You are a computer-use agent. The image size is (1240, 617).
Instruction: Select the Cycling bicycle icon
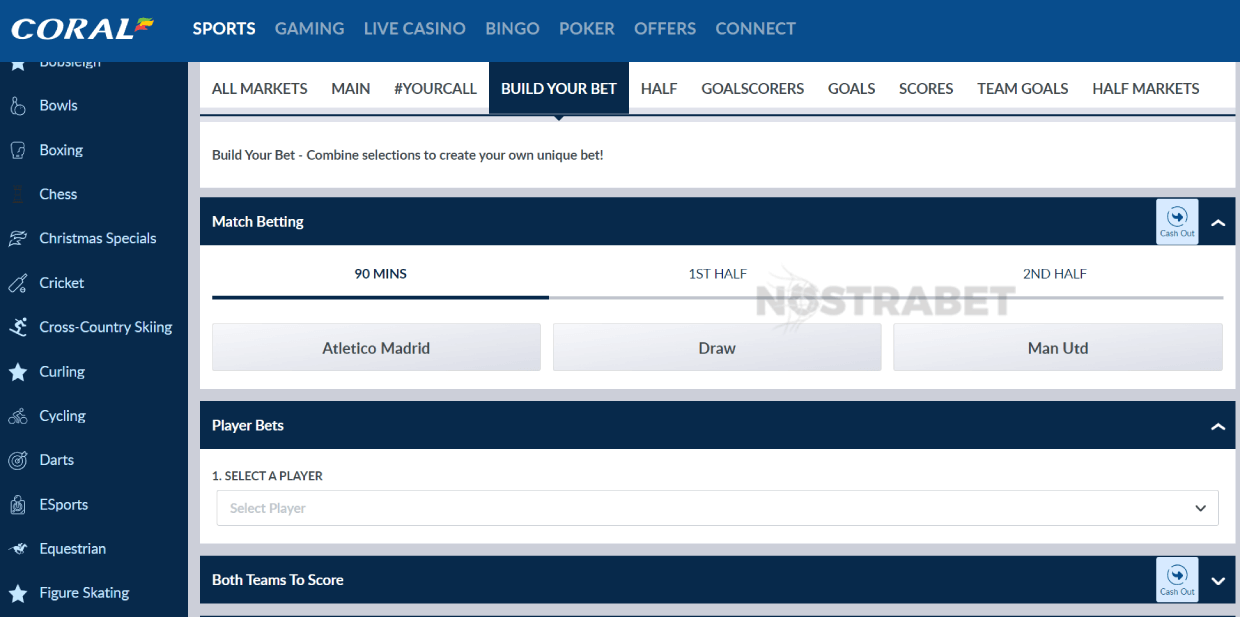[x=17, y=416]
